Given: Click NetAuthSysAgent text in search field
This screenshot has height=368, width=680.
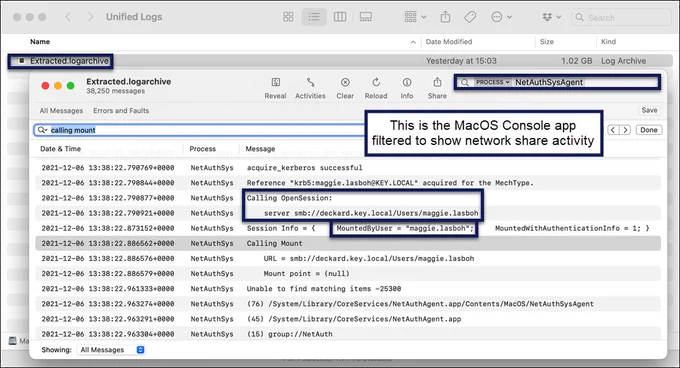Looking at the screenshot, I should coord(549,82).
